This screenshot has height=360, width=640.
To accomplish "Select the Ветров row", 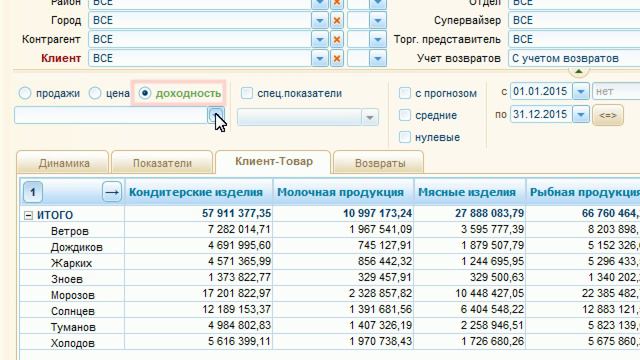I will 70,231.
